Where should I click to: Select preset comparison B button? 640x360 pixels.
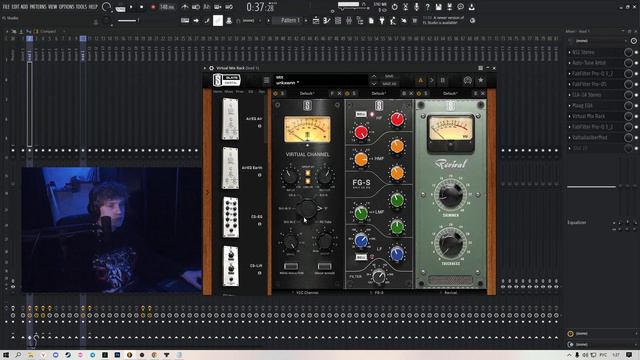click(x=442, y=80)
